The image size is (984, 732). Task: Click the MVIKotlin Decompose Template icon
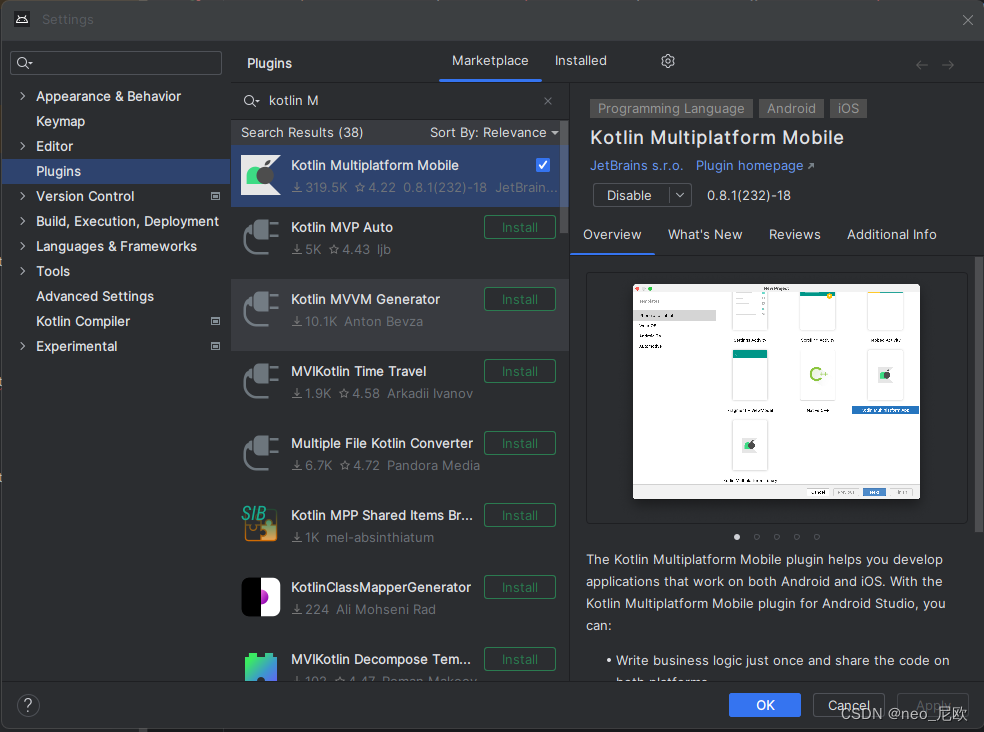261,666
